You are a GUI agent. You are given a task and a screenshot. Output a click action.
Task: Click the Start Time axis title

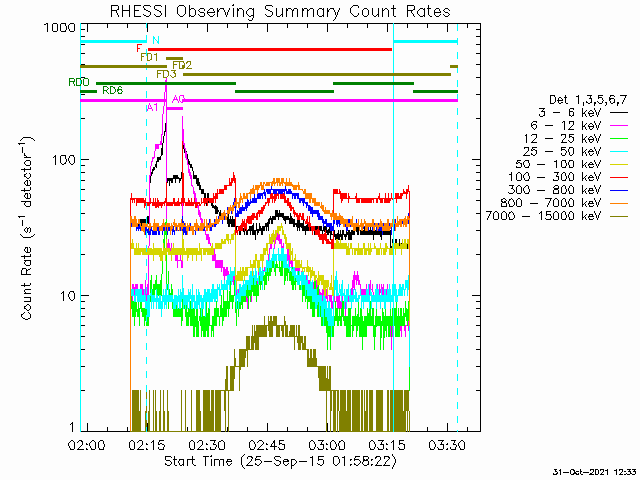click(280, 461)
